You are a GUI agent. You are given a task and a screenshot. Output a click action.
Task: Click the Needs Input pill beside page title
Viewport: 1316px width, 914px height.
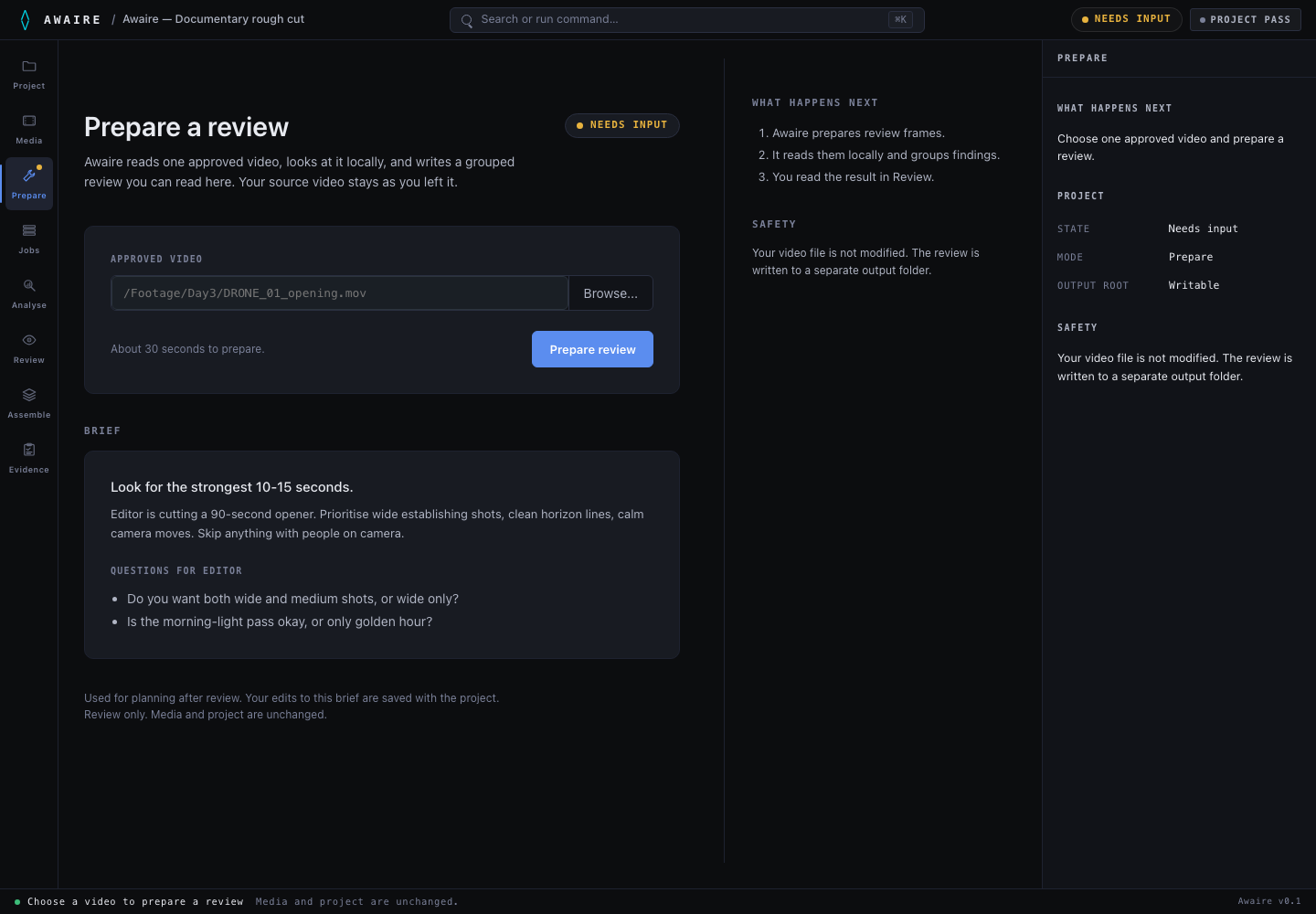pos(621,125)
